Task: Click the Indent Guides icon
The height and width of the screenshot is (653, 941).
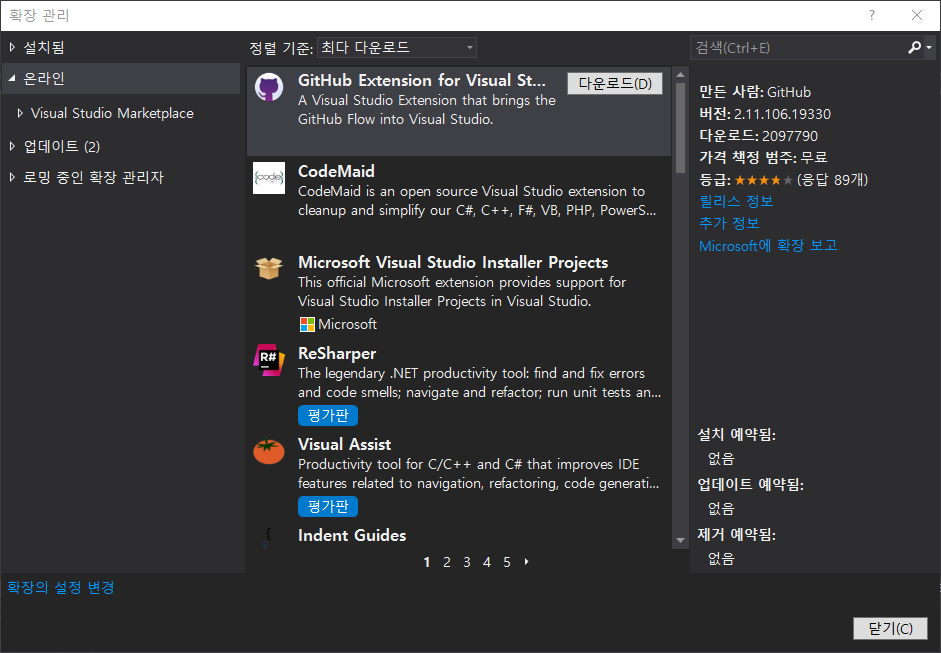Action: click(x=268, y=538)
